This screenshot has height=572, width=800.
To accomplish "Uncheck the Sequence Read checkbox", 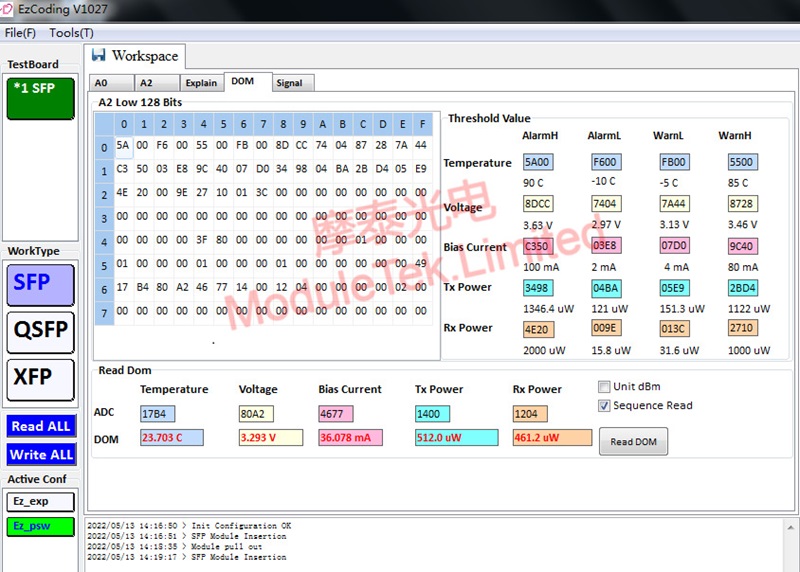I will point(604,406).
